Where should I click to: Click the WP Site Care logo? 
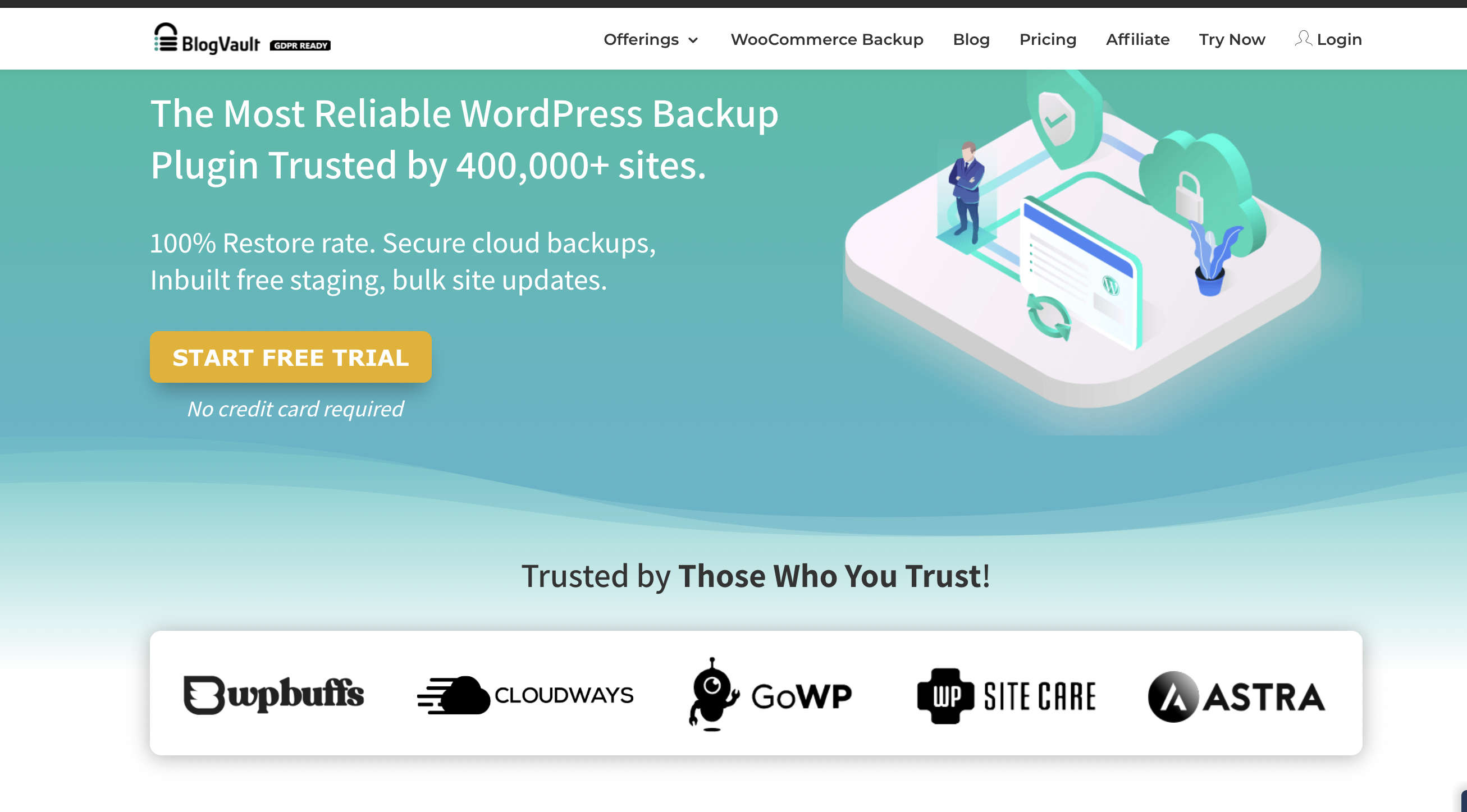click(1006, 696)
